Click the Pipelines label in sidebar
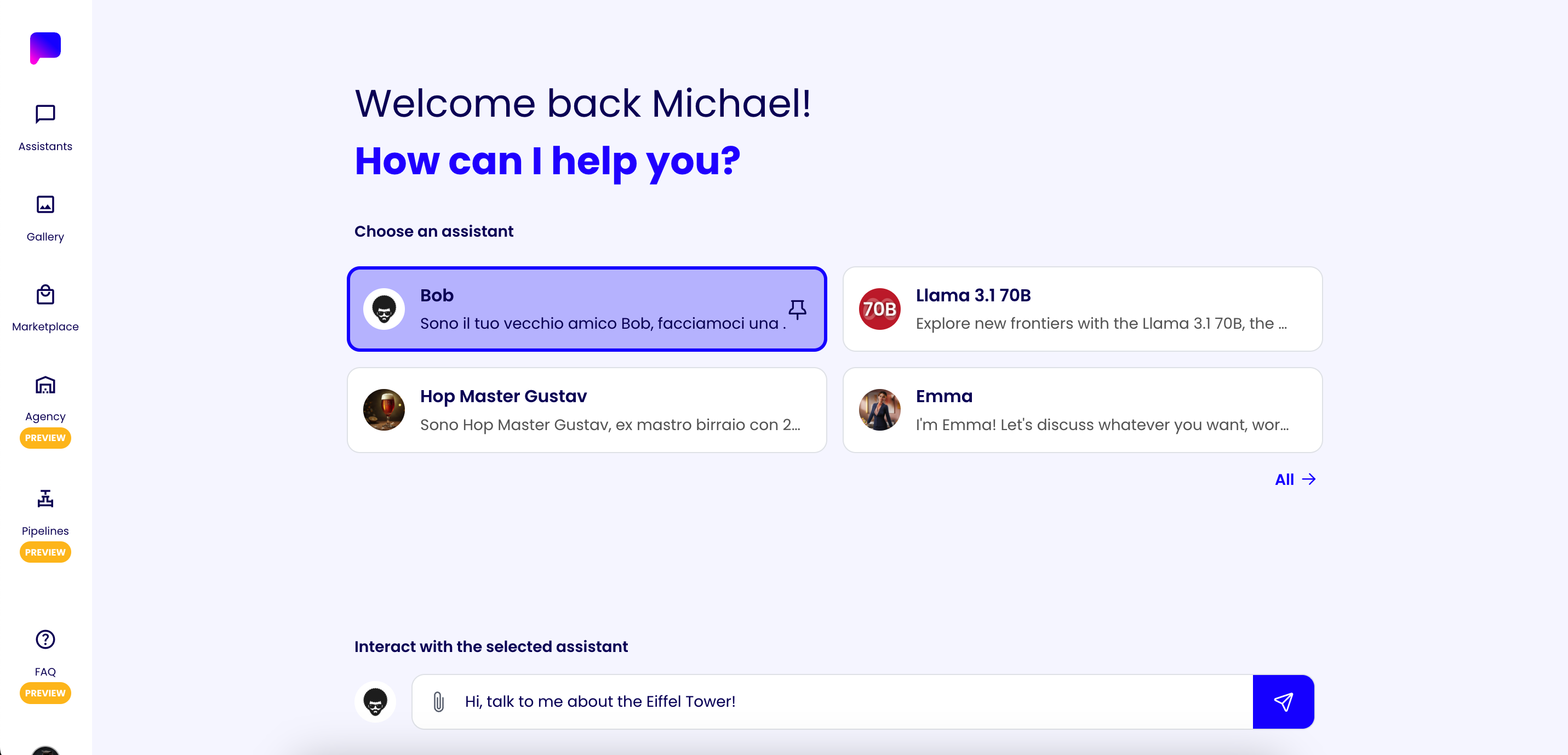The width and height of the screenshot is (1568, 755). (45, 531)
